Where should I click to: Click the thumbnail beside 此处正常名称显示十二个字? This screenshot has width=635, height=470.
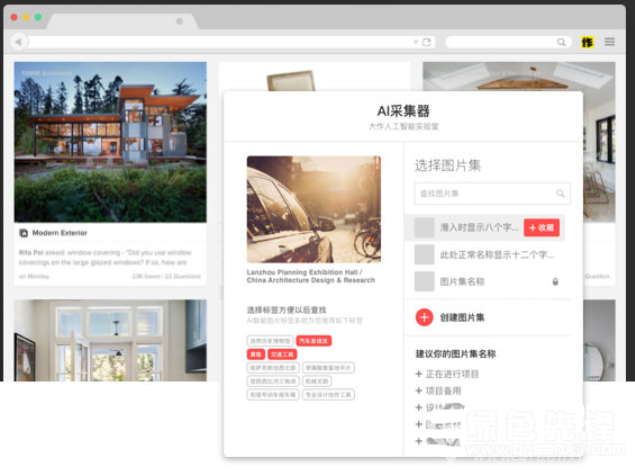(x=424, y=255)
